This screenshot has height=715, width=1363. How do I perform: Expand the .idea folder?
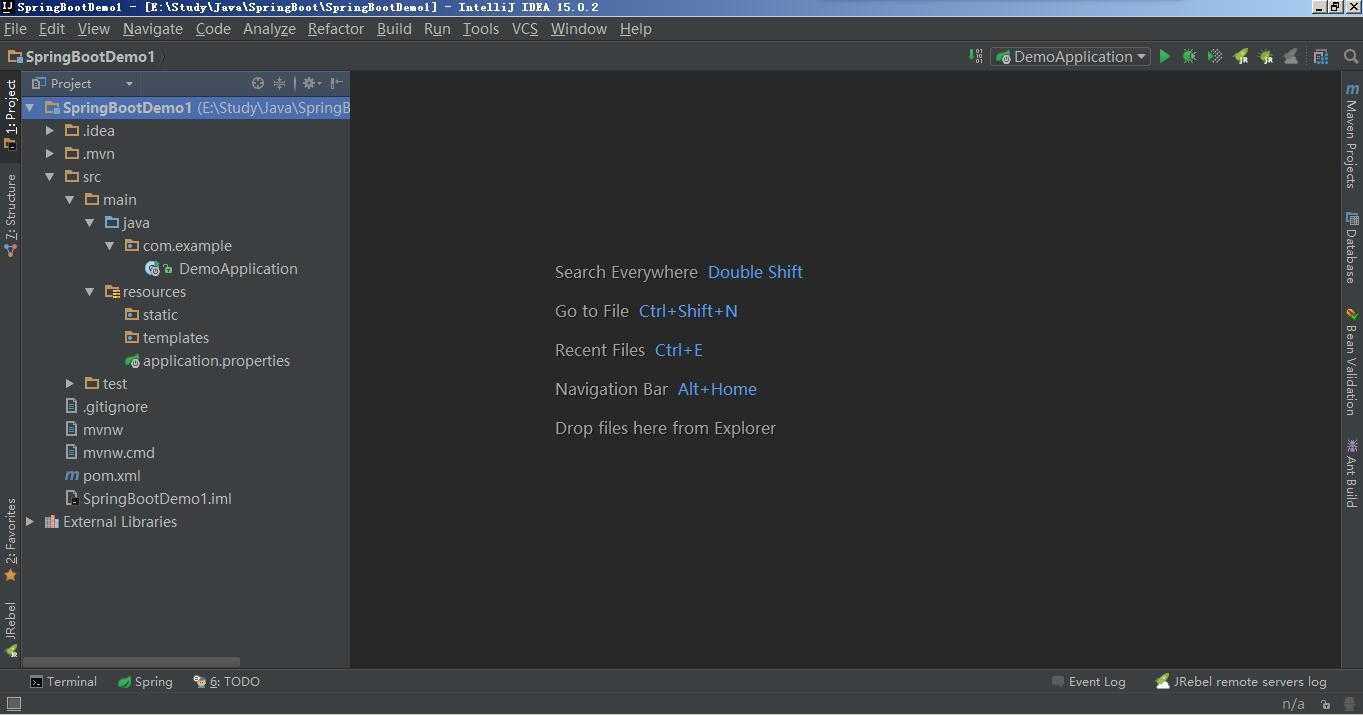coord(50,131)
